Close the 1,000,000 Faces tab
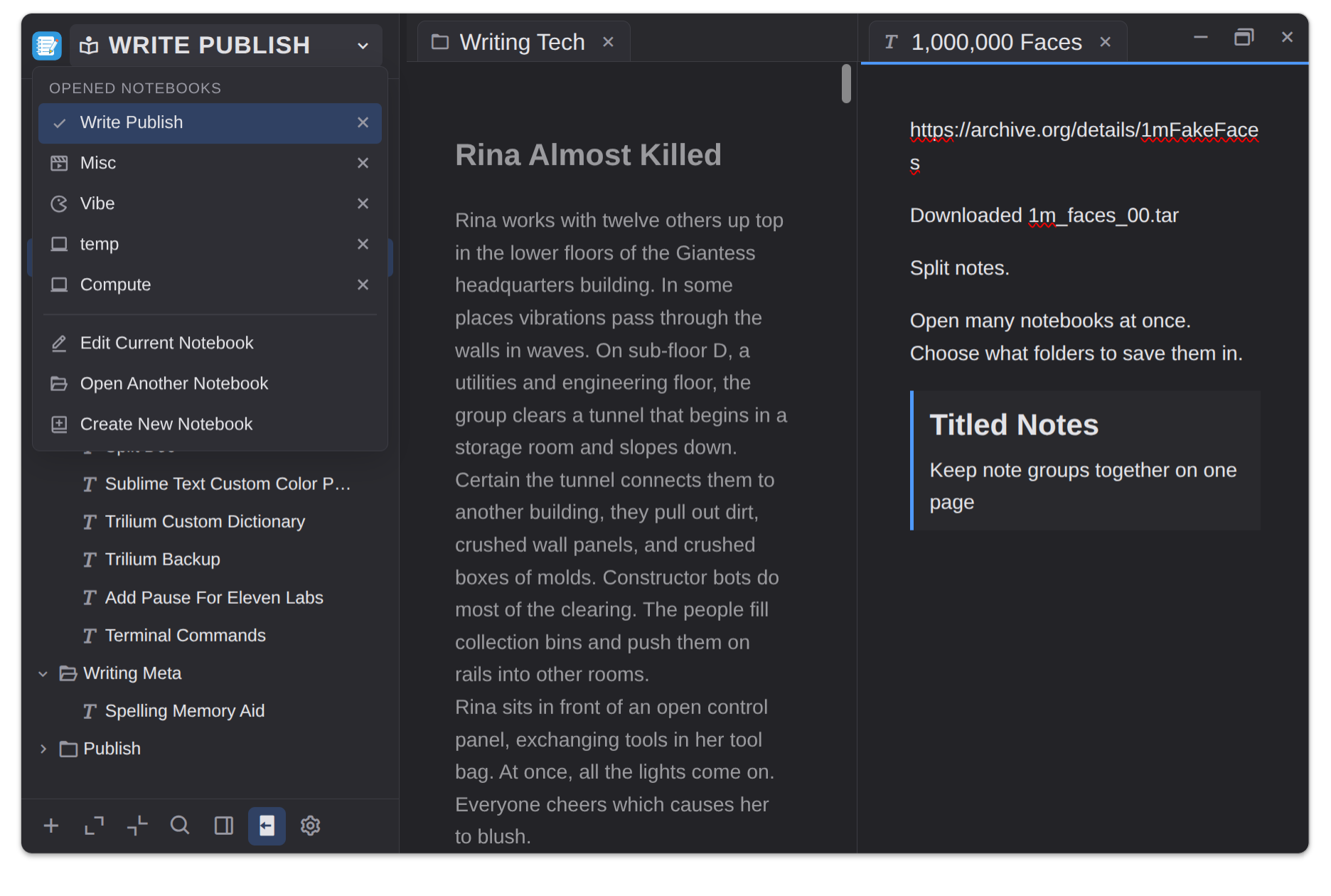Screen dimensions: 1331x896 1105,42
